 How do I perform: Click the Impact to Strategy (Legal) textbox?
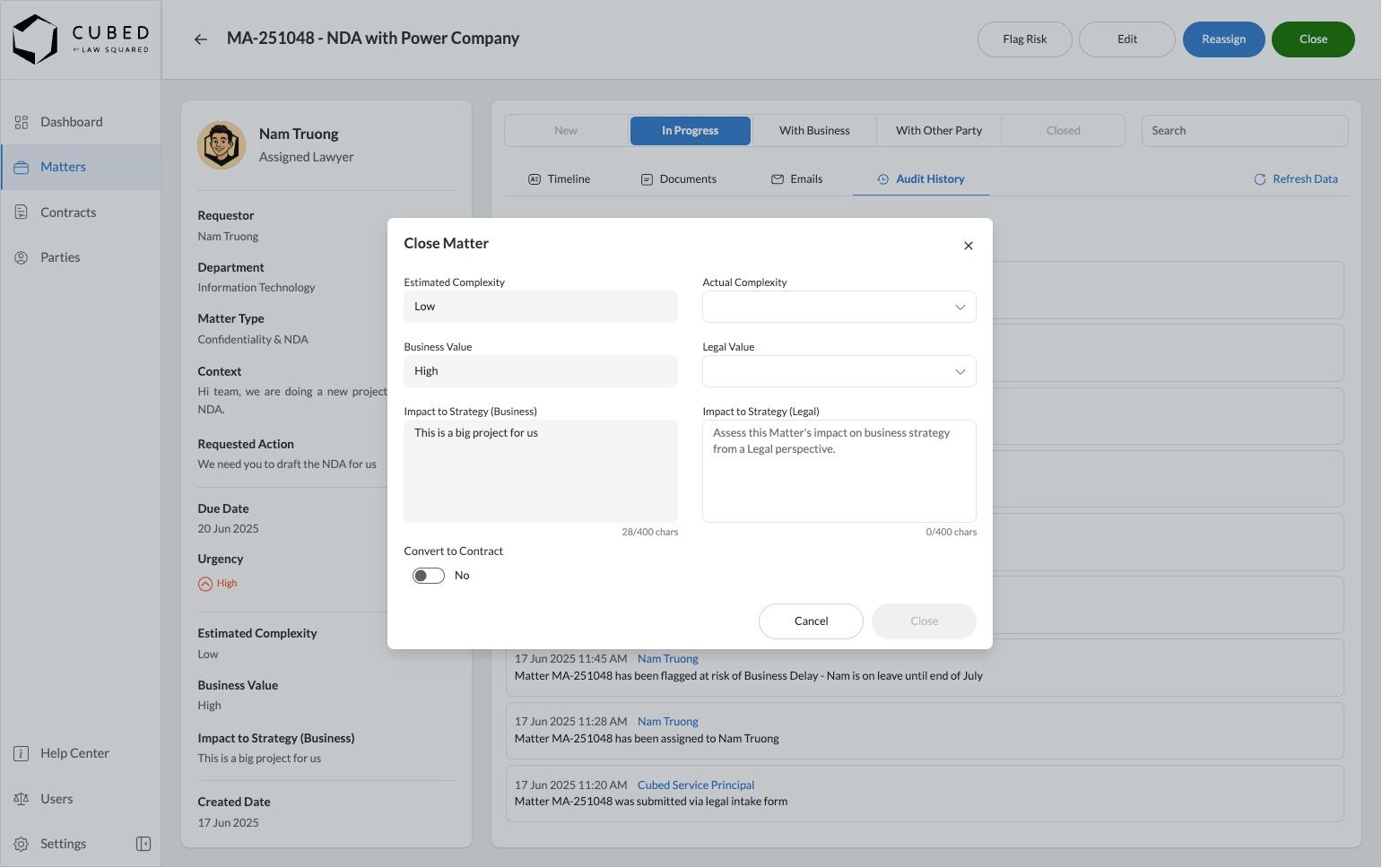pos(839,471)
